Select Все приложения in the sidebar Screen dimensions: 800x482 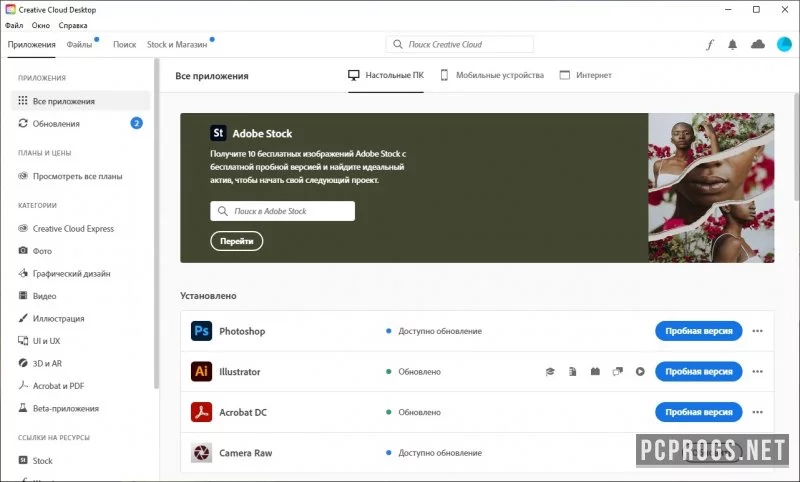(x=81, y=101)
